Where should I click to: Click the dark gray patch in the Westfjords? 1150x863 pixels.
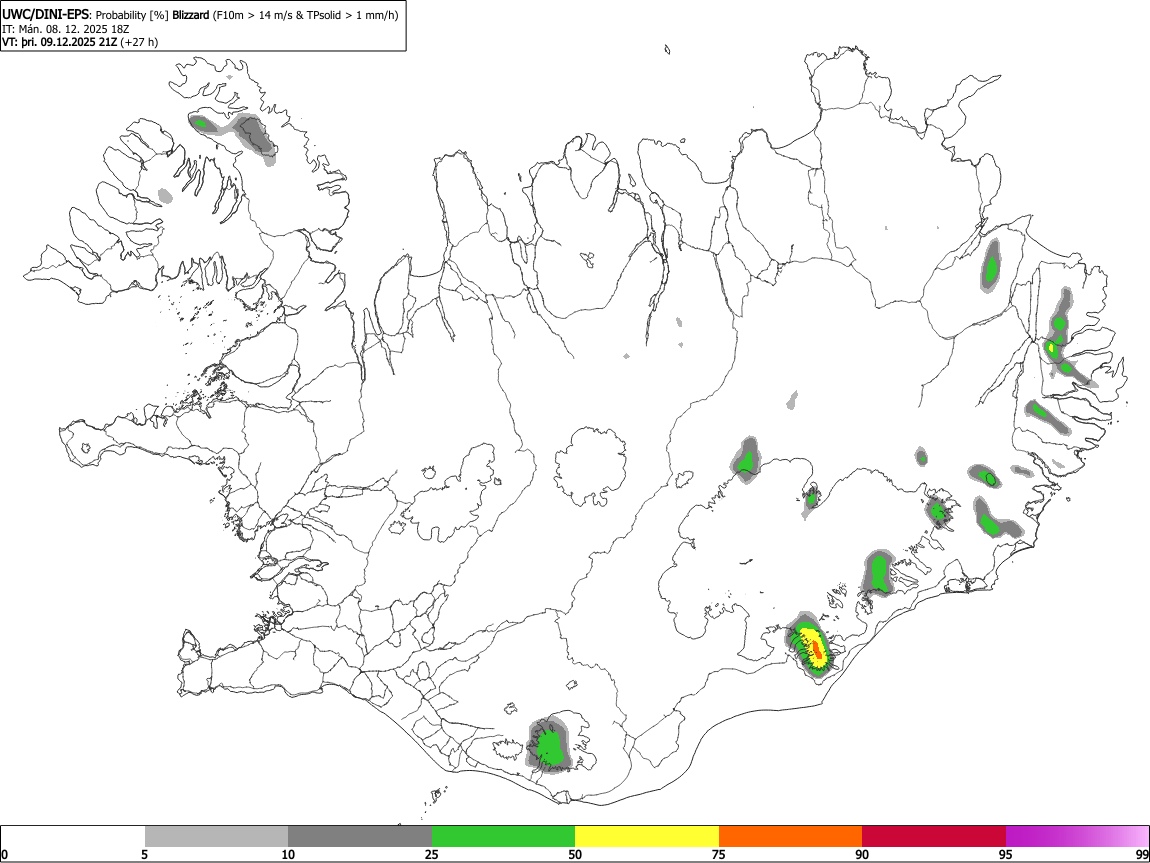coord(254,135)
